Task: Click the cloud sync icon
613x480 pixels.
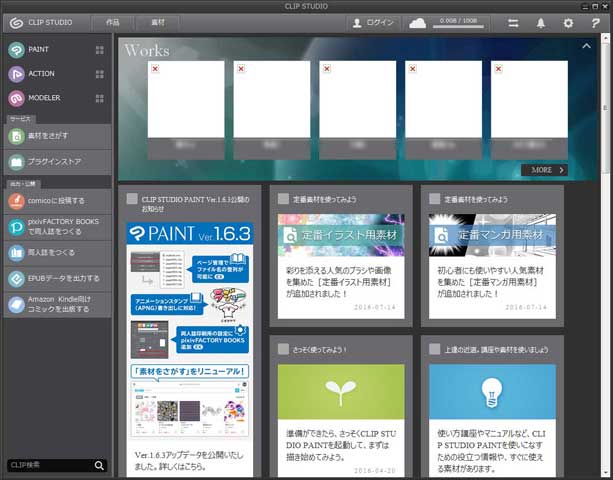Action: (x=418, y=23)
